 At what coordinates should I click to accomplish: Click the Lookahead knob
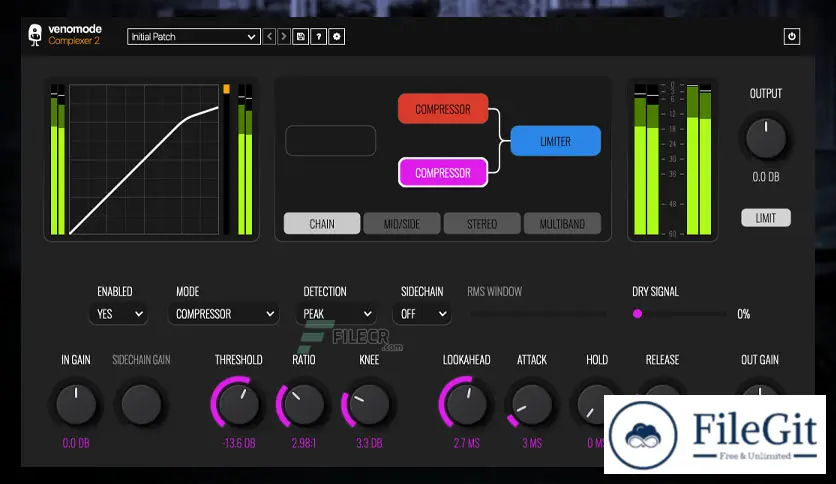click(467, 405)
